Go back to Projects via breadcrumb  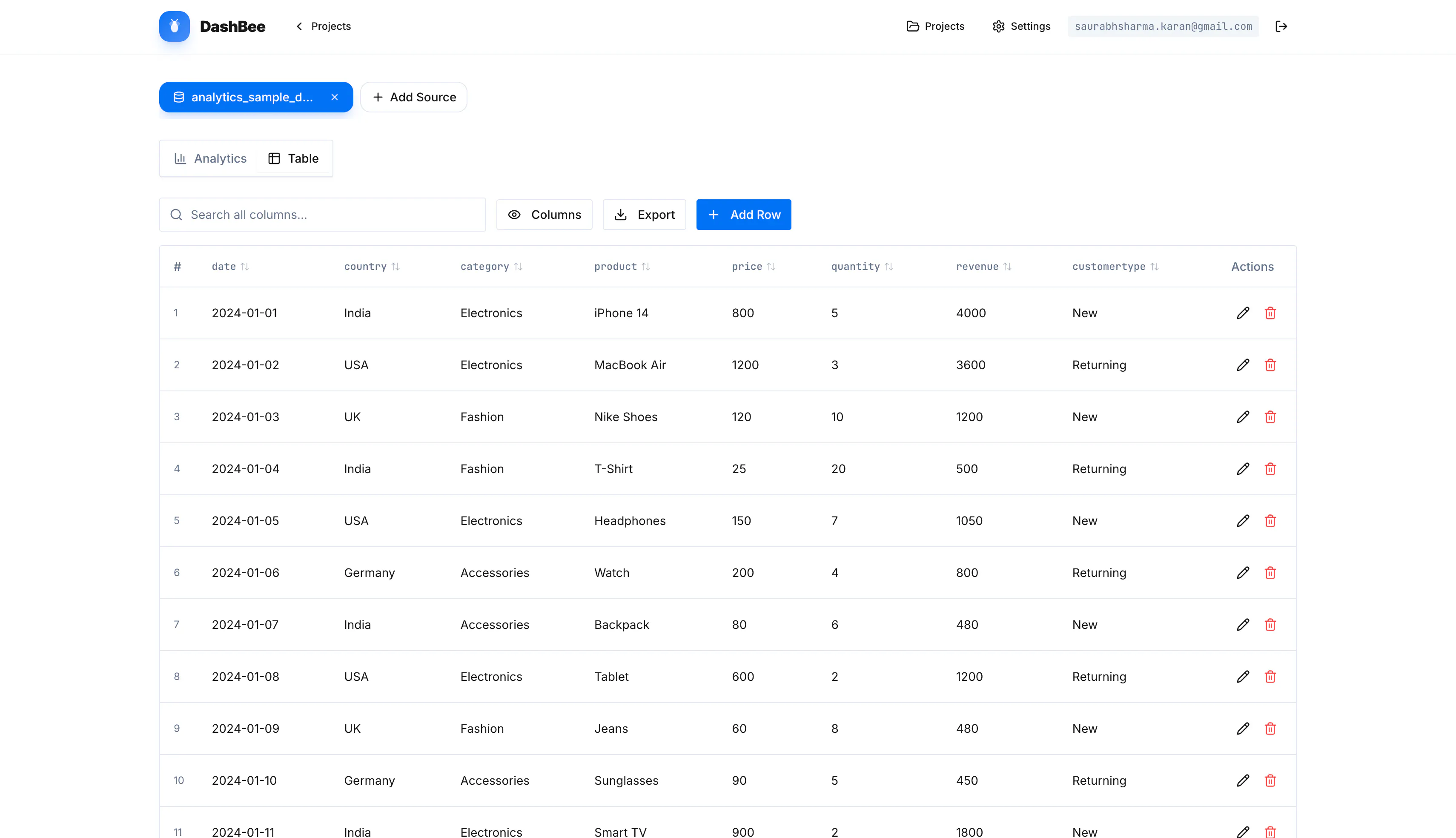click(323, 26)
